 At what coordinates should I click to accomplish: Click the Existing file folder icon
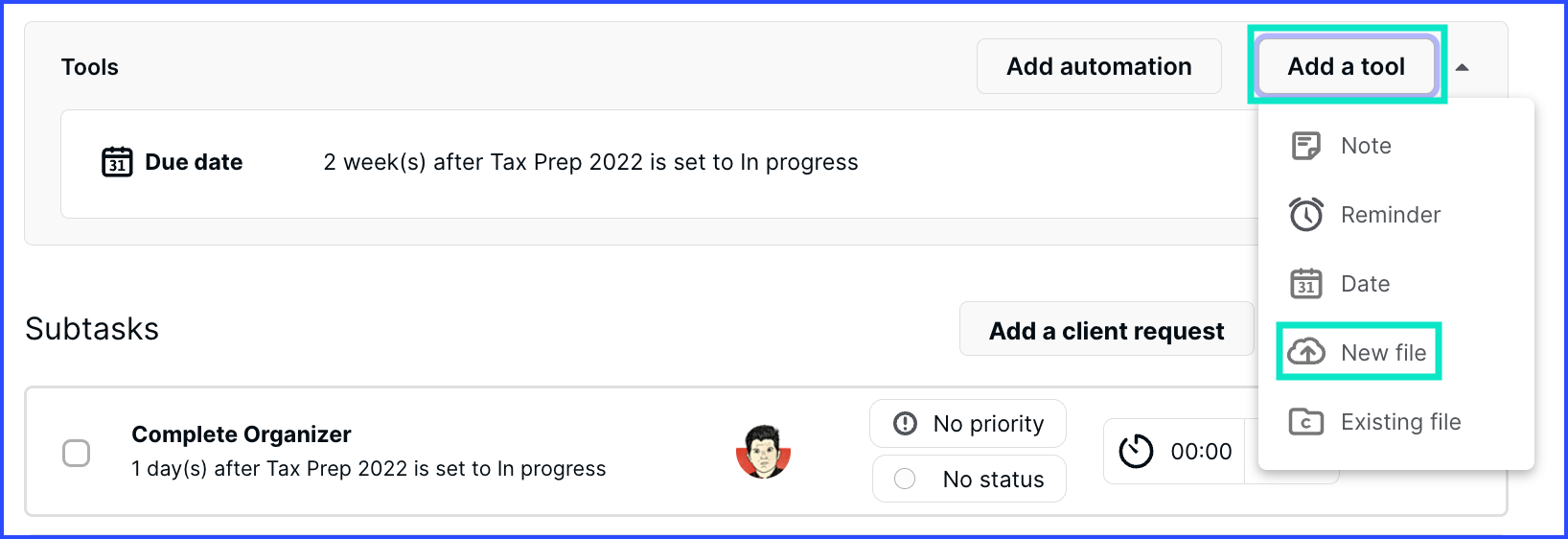(1305, 422)
